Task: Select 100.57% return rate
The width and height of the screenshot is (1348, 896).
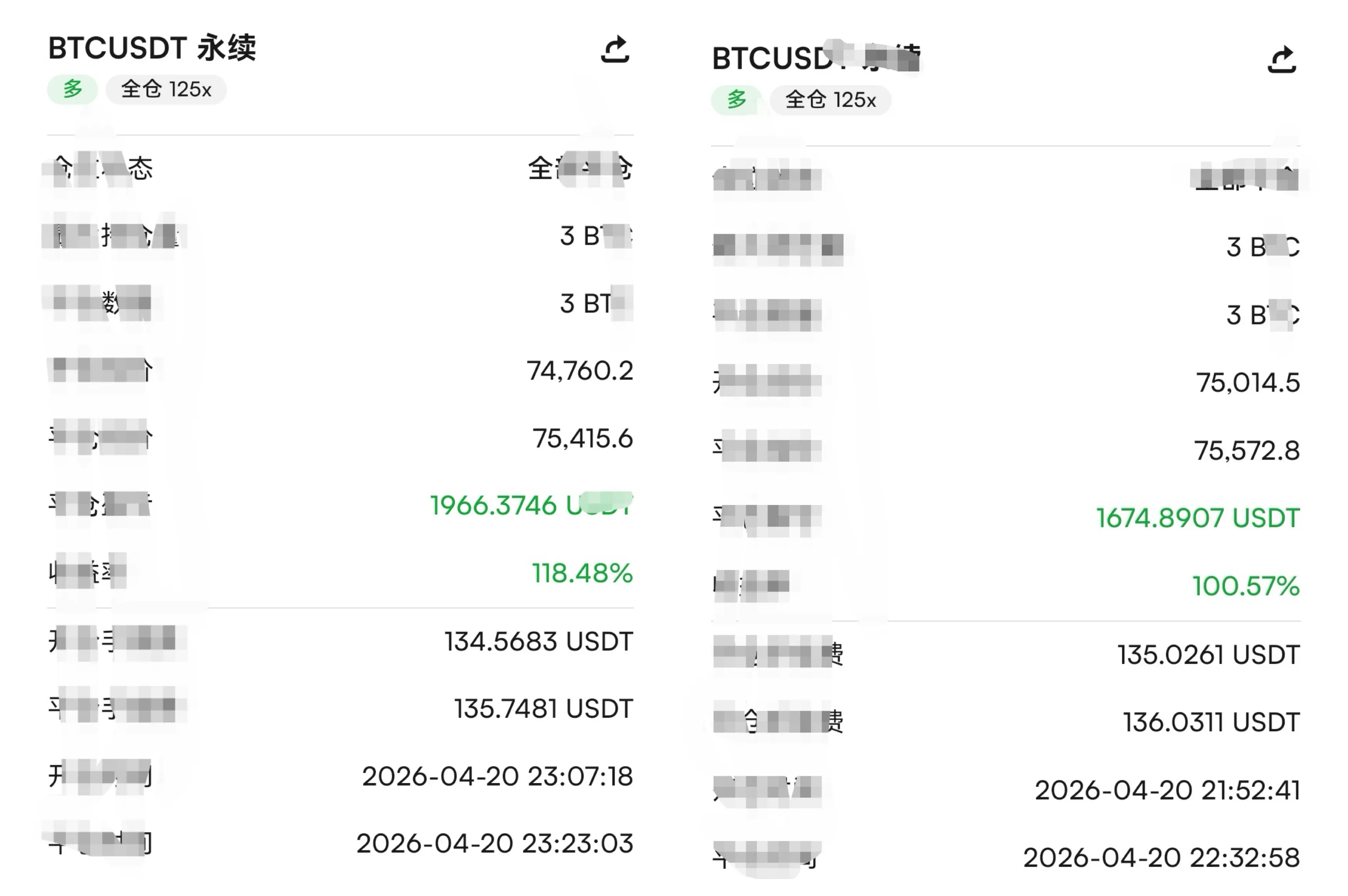Action: [x=1246, y=586]
